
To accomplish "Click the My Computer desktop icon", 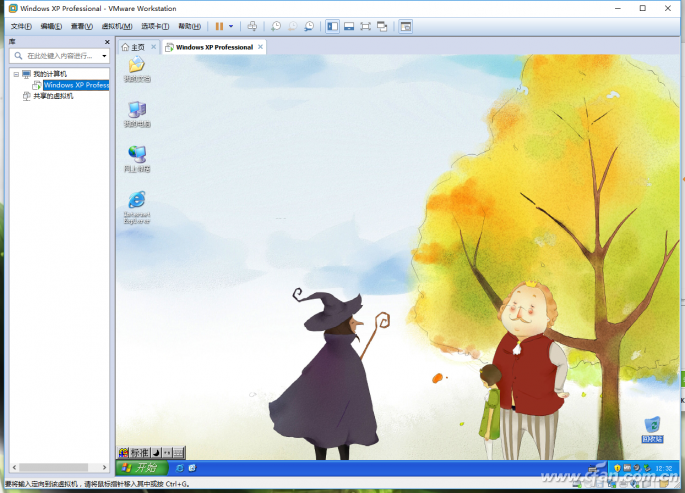I will tap(137, 114).
